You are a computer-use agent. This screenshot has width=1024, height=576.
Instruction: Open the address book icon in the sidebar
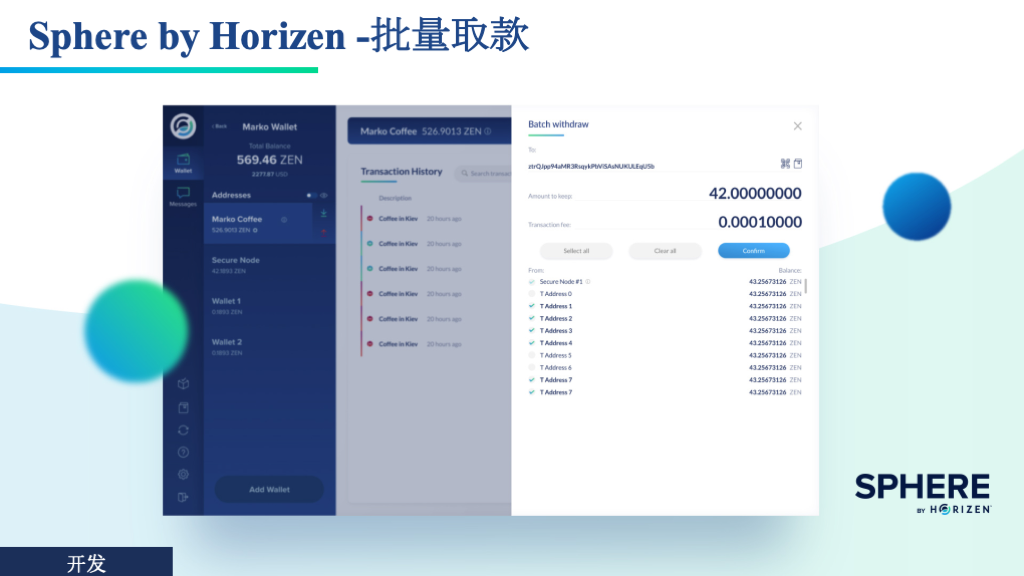click(184, 408)
